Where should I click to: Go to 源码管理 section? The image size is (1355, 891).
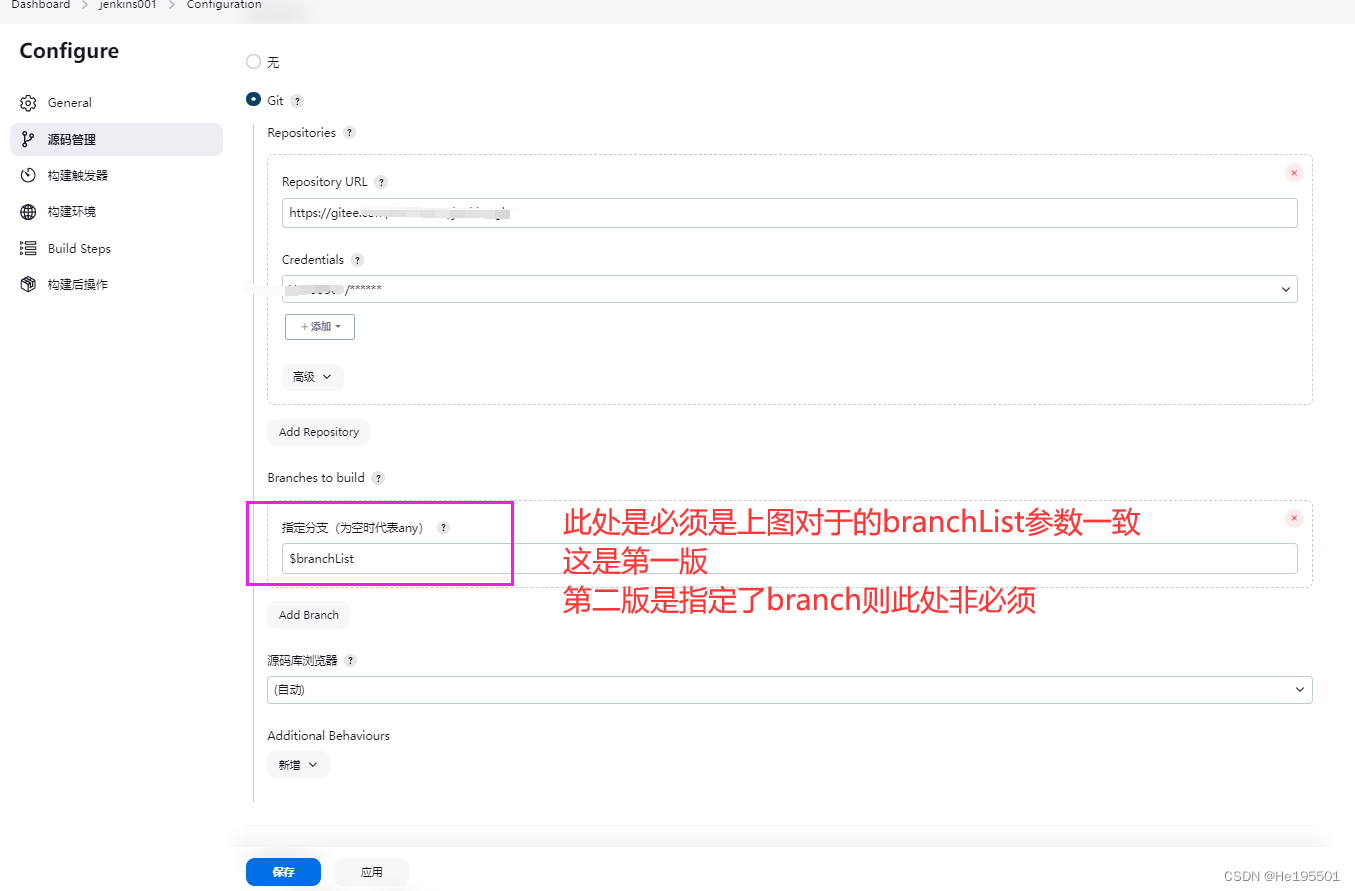116,139
